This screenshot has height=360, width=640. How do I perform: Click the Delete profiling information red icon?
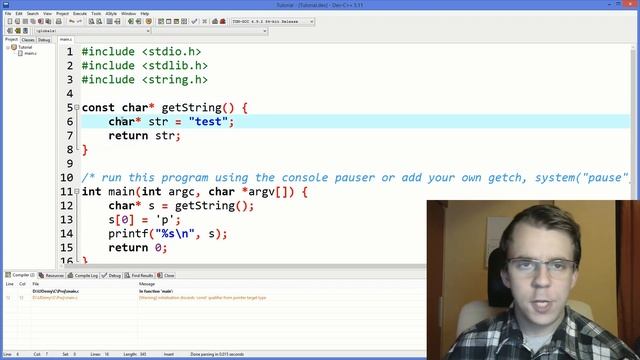pyautogui.click(x=223, y=21)
